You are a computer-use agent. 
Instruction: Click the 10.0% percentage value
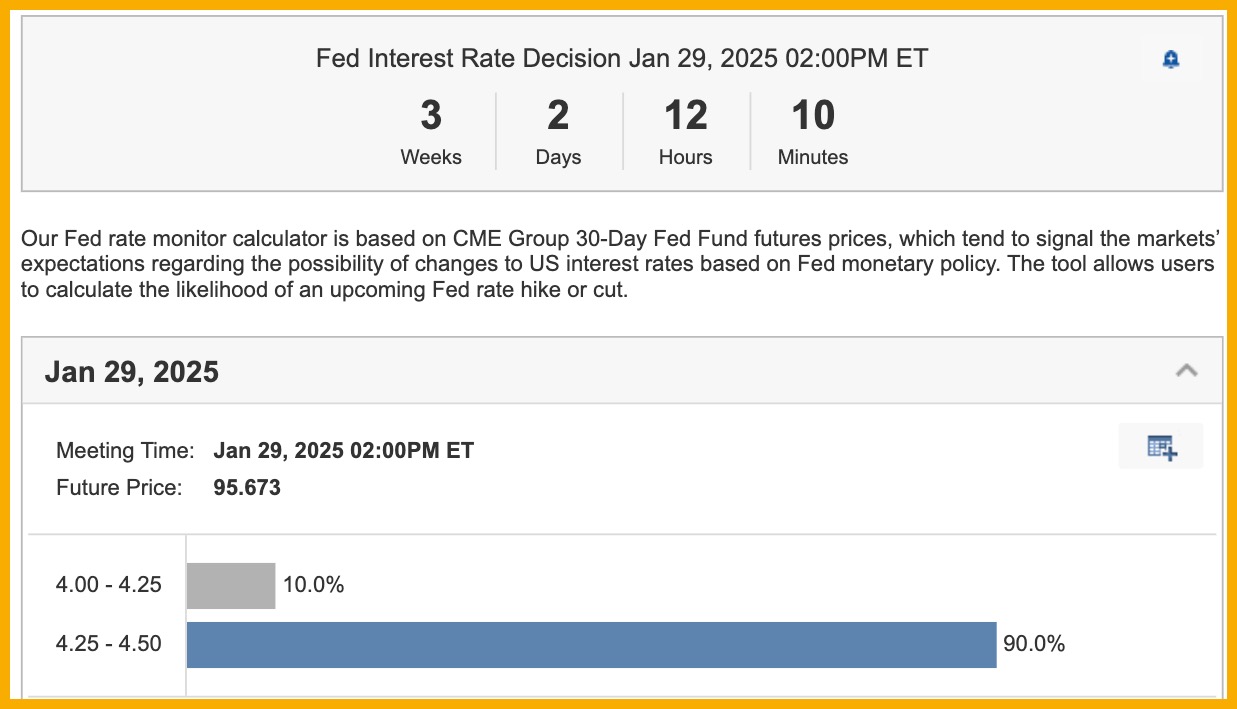point(313,585)
